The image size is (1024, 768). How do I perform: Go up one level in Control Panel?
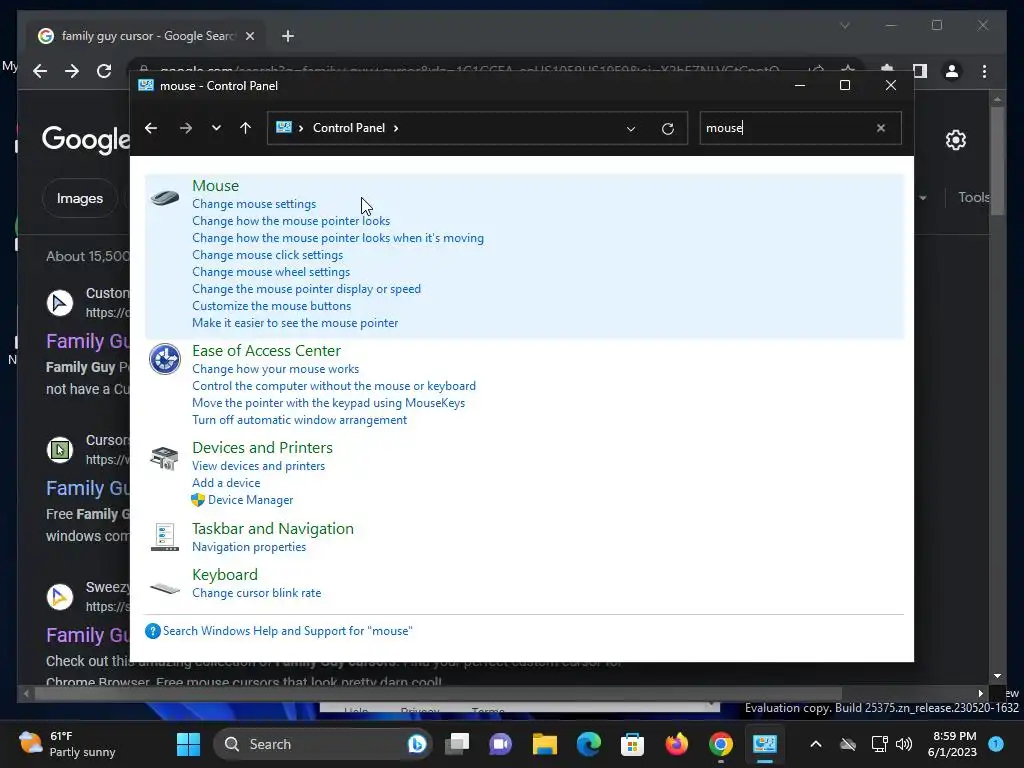pos(246,128)
